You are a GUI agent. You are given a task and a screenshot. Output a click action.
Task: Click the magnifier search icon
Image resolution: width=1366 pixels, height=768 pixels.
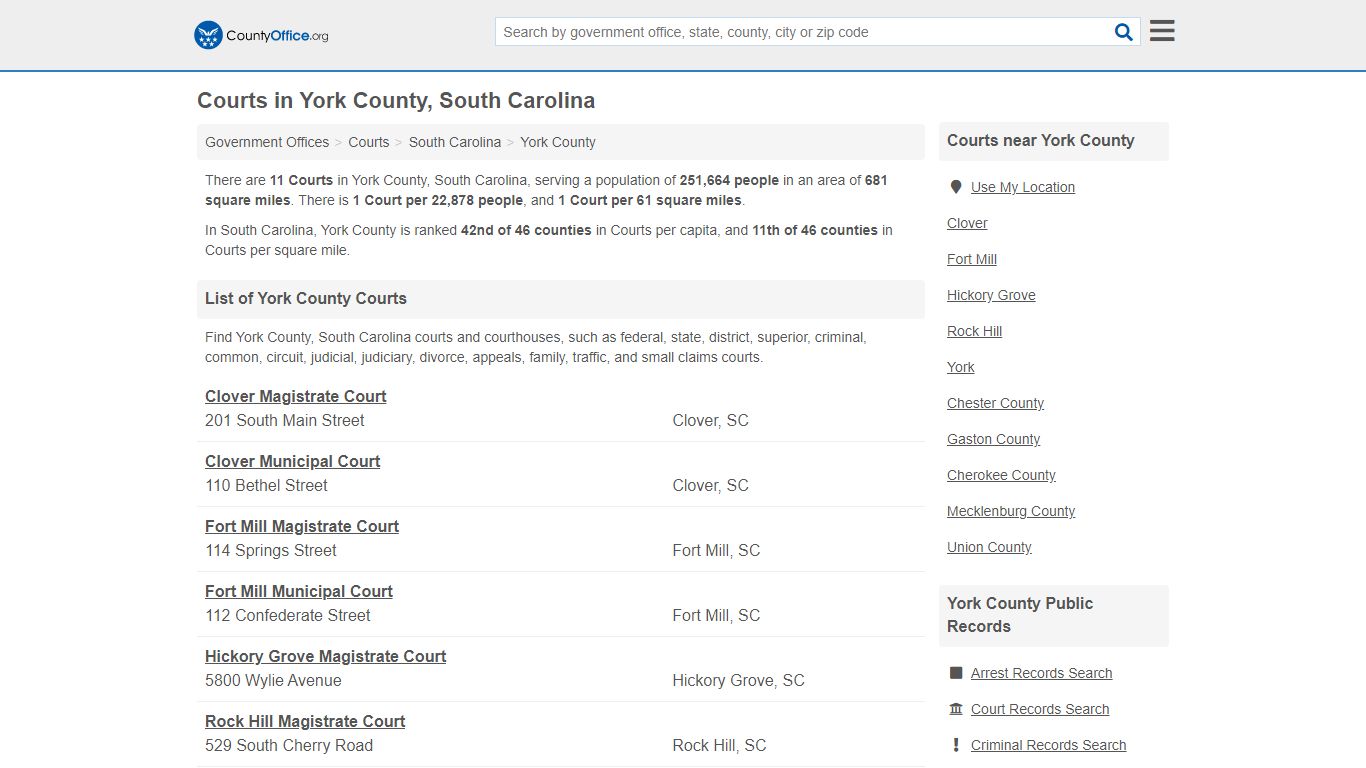[1124, 32]
